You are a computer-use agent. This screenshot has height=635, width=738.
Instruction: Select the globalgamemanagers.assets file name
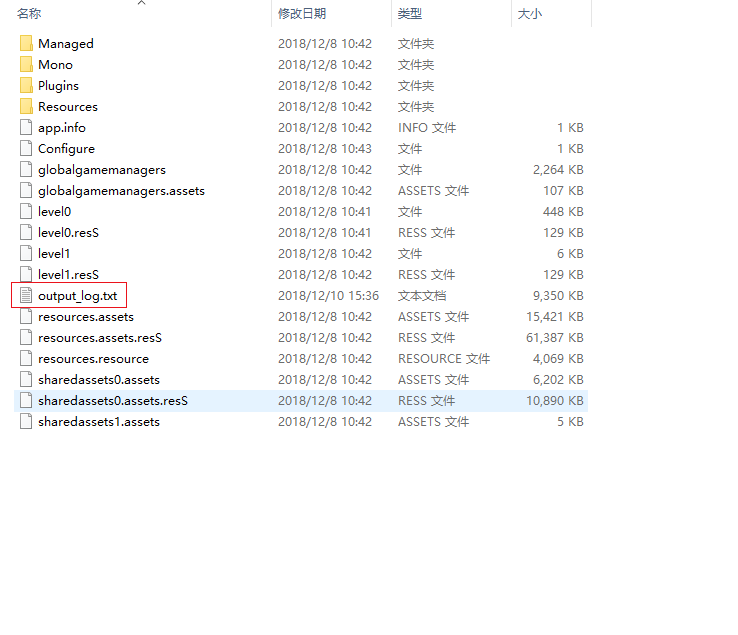click(x=121, y=191)
